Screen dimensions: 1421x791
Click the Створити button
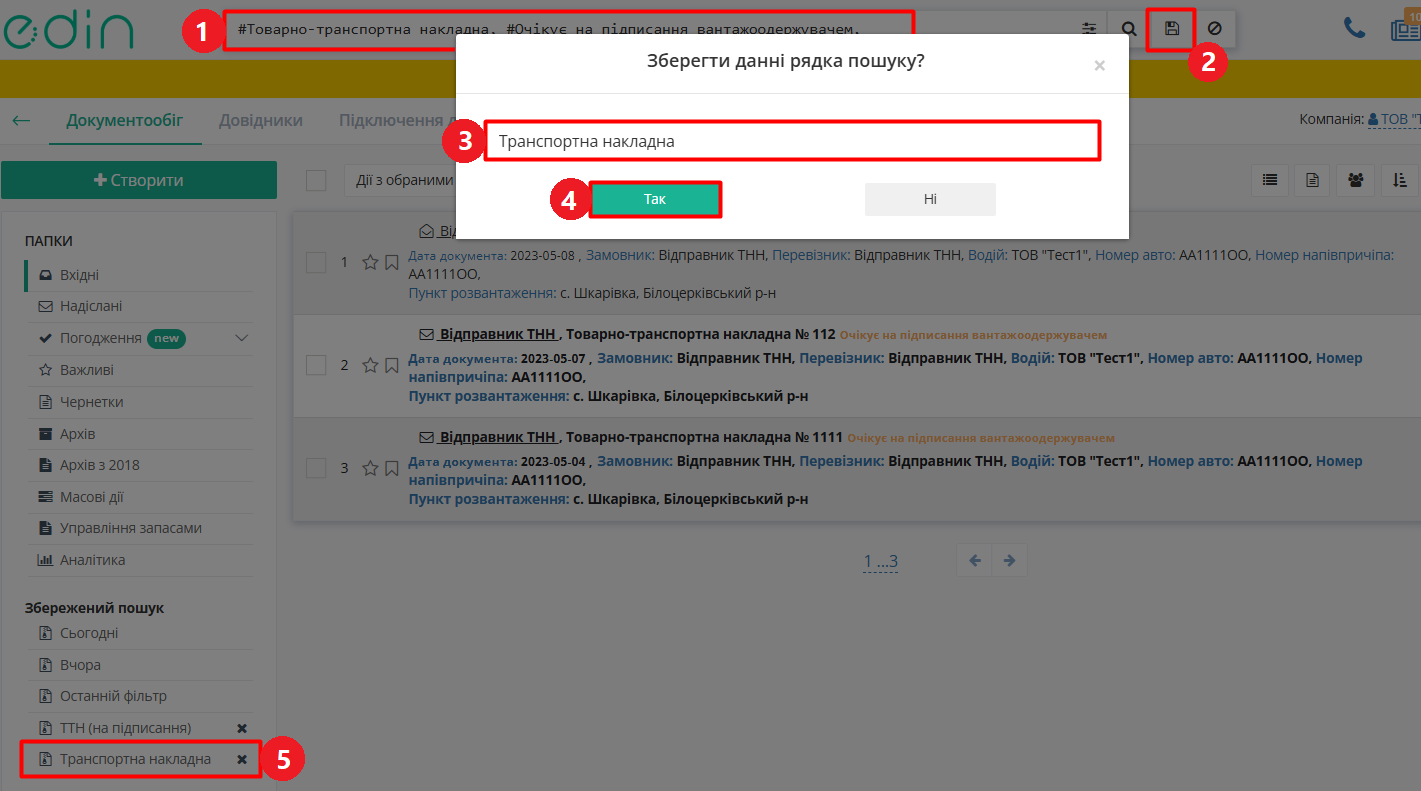[139, 180]
